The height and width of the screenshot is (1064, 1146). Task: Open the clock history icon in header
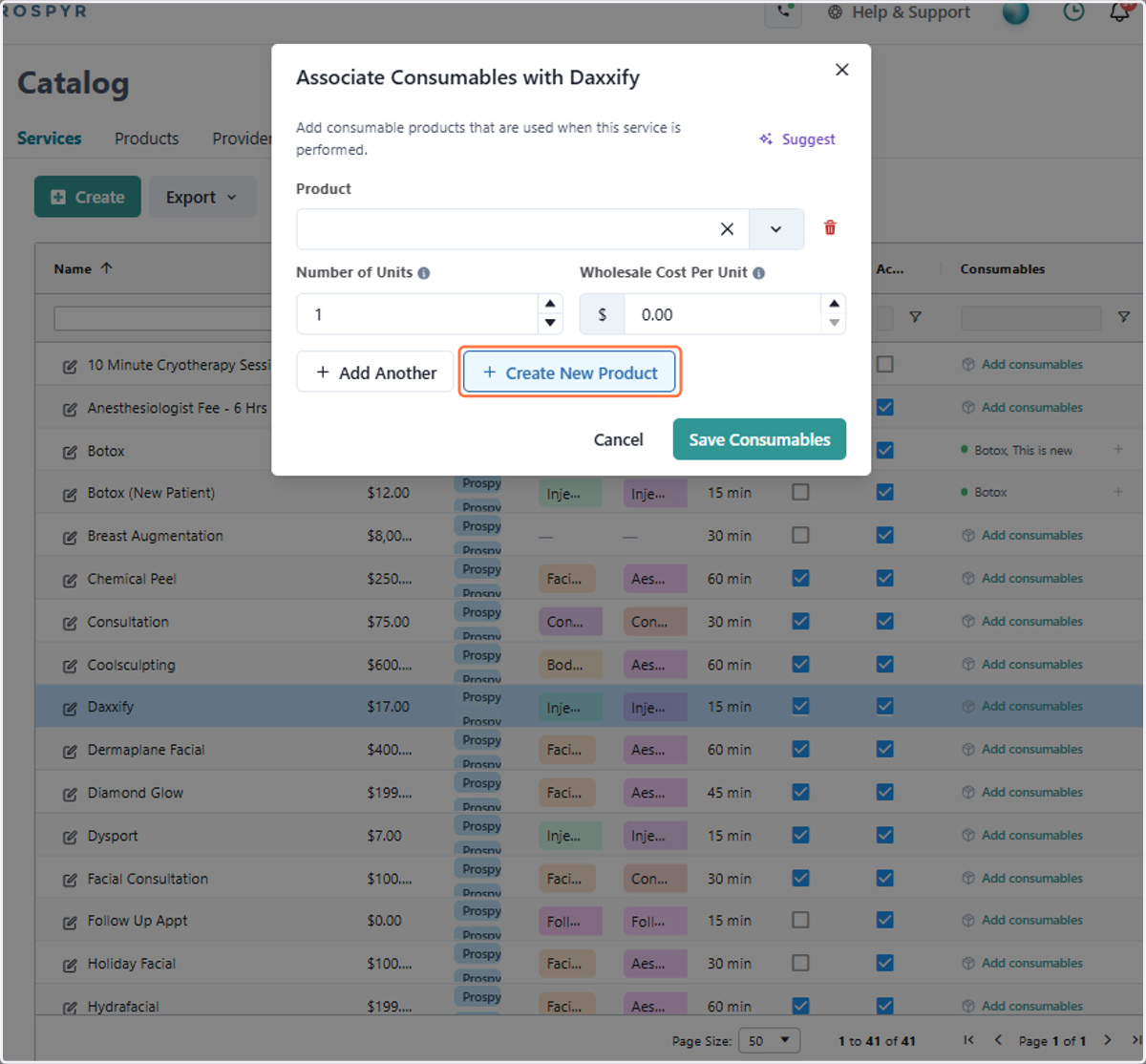[x=1074, y=12]
